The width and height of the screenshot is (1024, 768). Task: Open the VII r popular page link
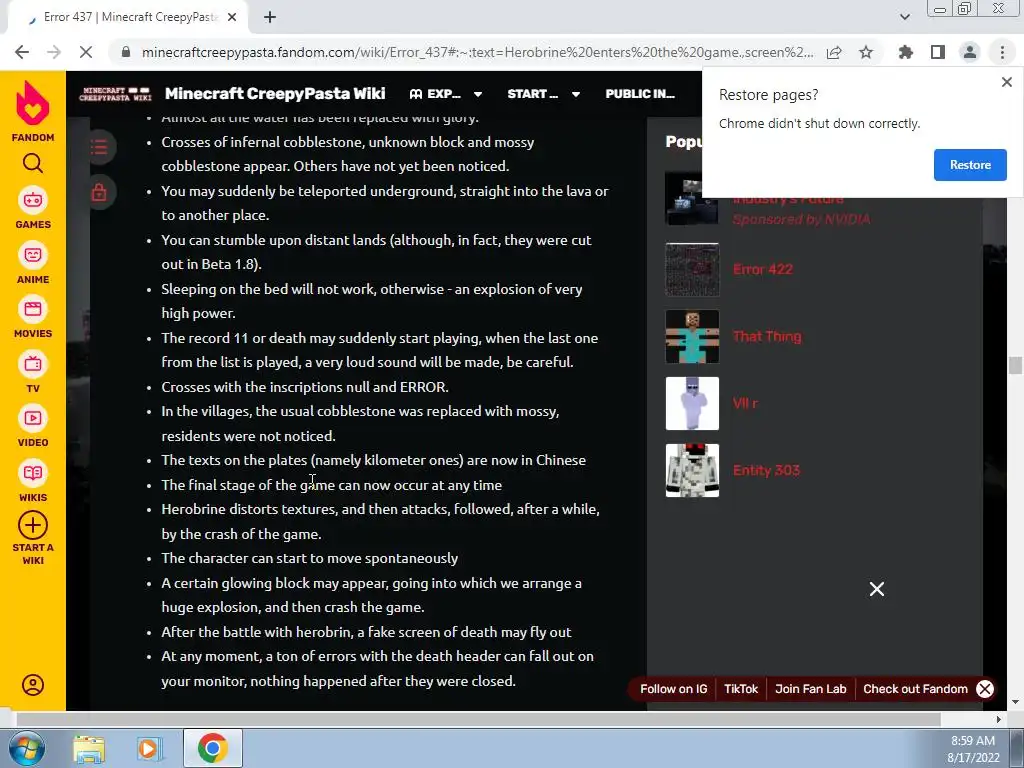(x=745, y=404)
